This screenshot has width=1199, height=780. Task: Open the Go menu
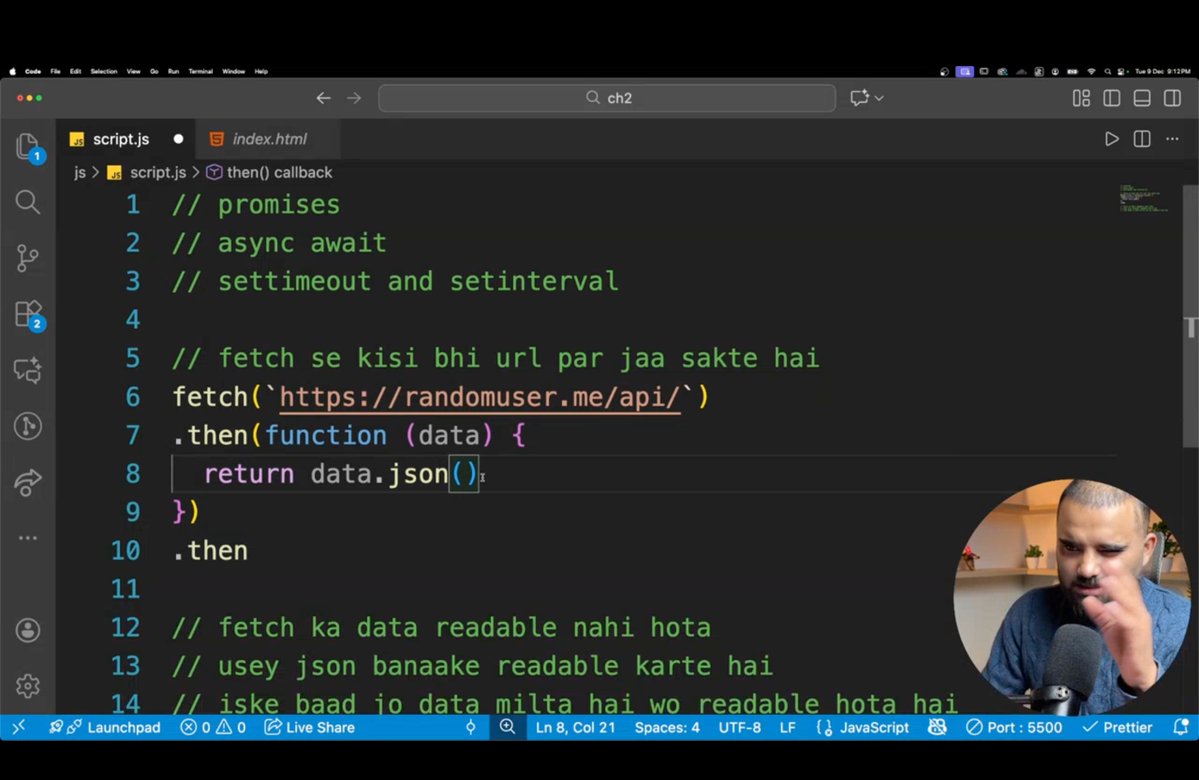click(x=154, y=71)
